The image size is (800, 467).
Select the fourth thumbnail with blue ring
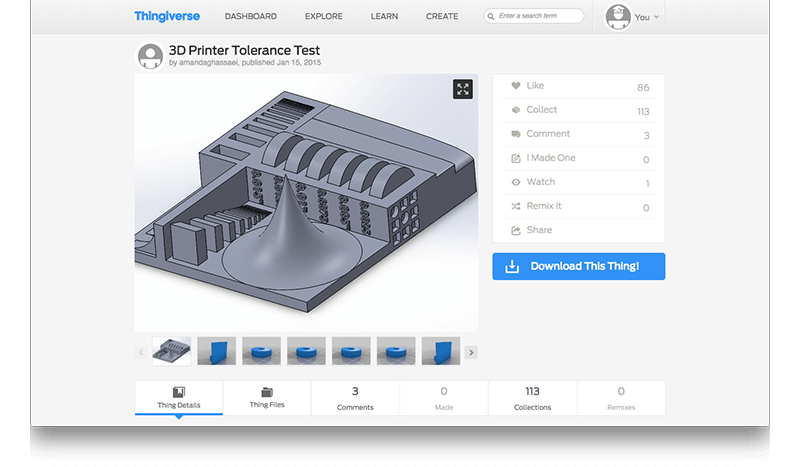pyautogui.click(x=306, y=351)
